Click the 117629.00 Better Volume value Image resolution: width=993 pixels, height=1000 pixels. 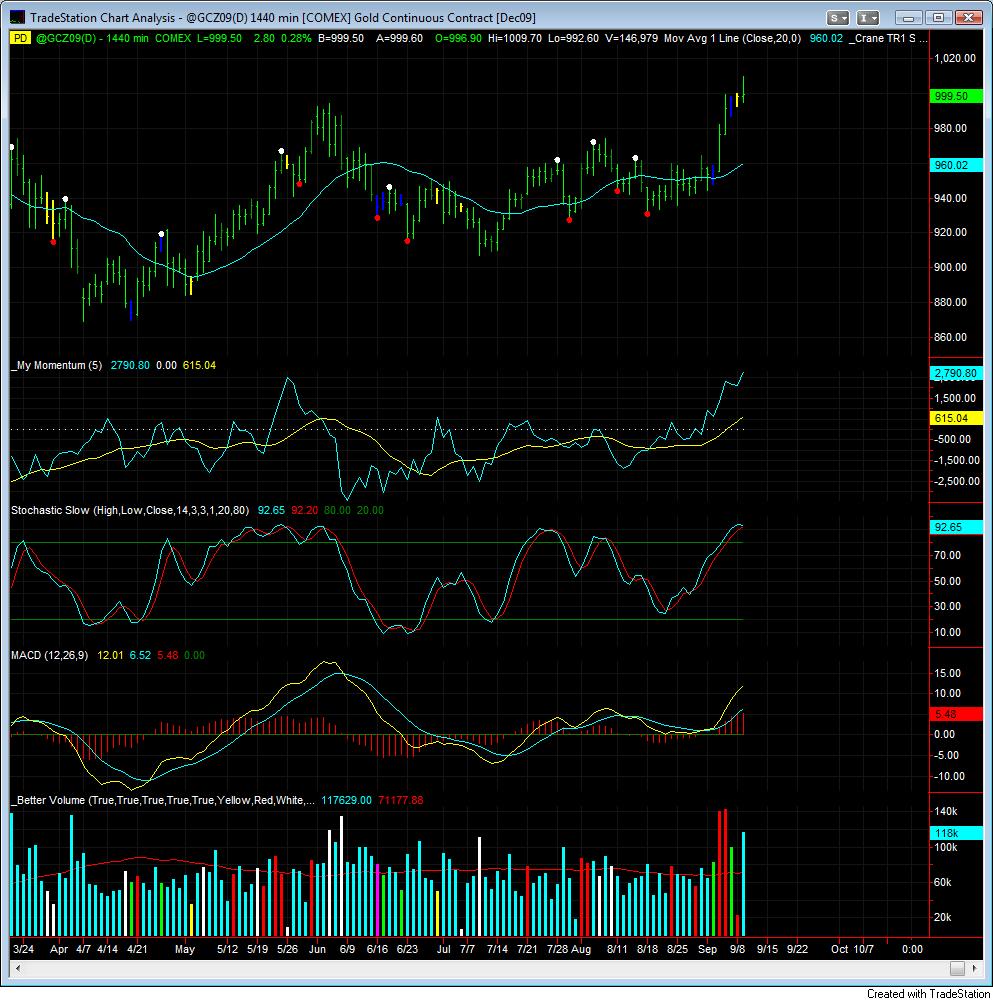click(x=346, y=800)
